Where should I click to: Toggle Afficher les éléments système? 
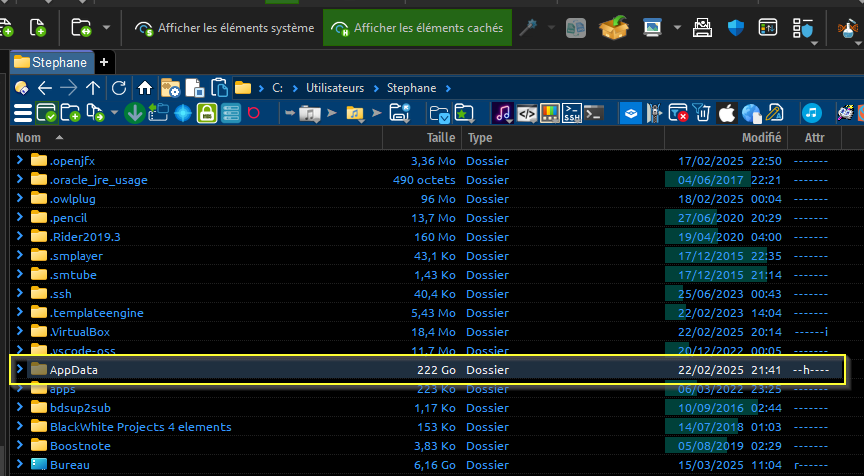(x=225, y=29)
